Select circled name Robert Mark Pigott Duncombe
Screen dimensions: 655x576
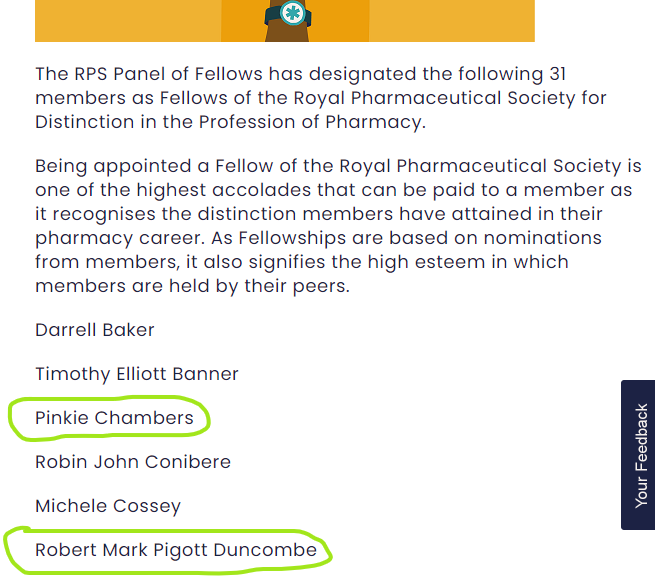pos(176,550)
